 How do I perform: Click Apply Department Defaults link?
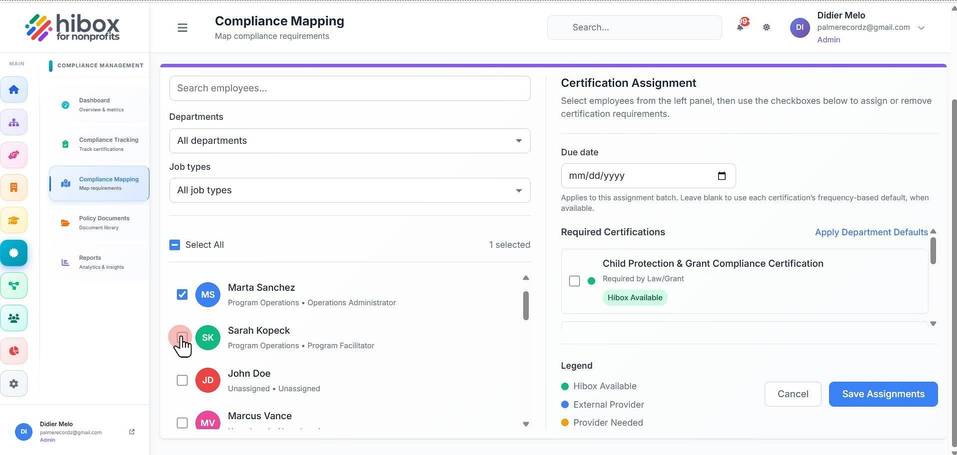871,232
